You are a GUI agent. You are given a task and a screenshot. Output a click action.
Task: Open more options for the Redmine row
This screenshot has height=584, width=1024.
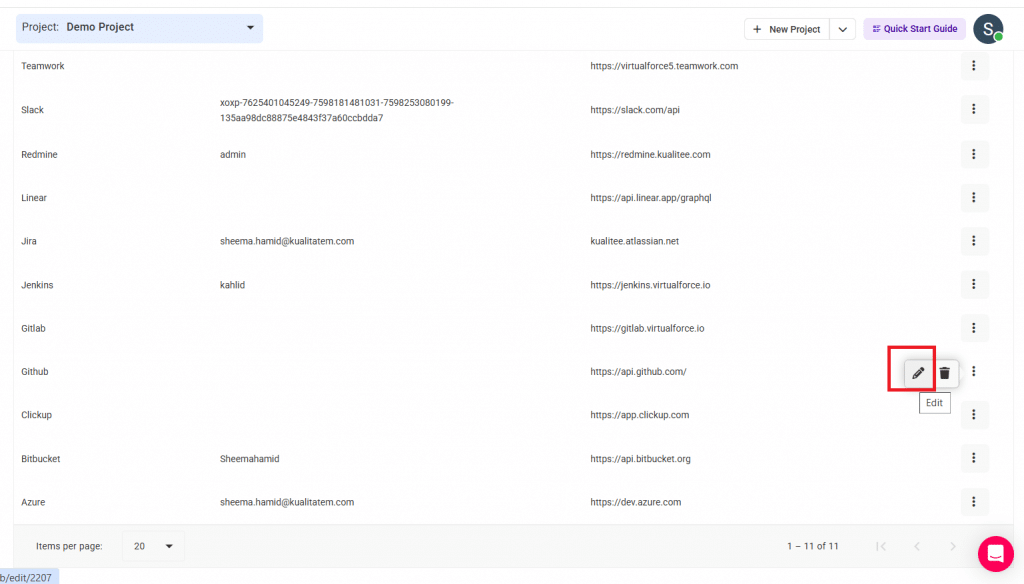pyautogui.click(x=974, y=154)
